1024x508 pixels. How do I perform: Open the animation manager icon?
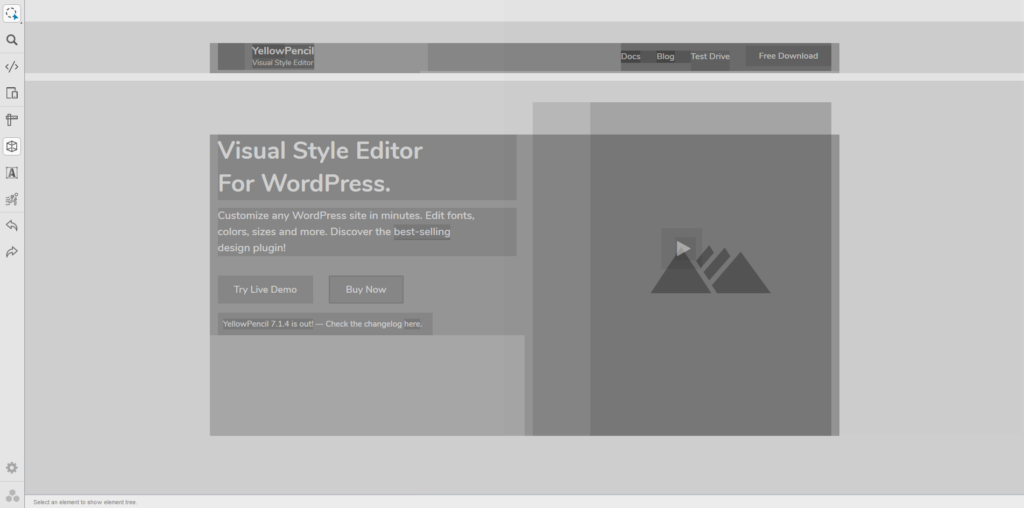12,199
